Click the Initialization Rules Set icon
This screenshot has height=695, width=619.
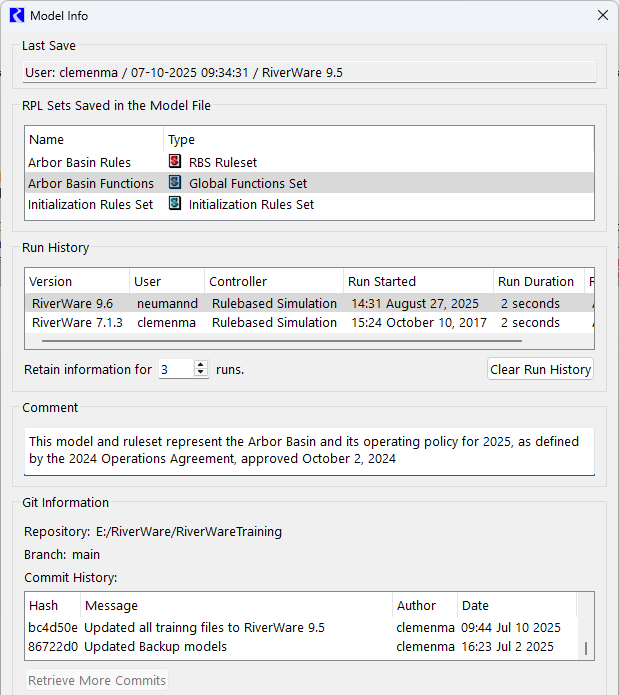click(175, 204)
